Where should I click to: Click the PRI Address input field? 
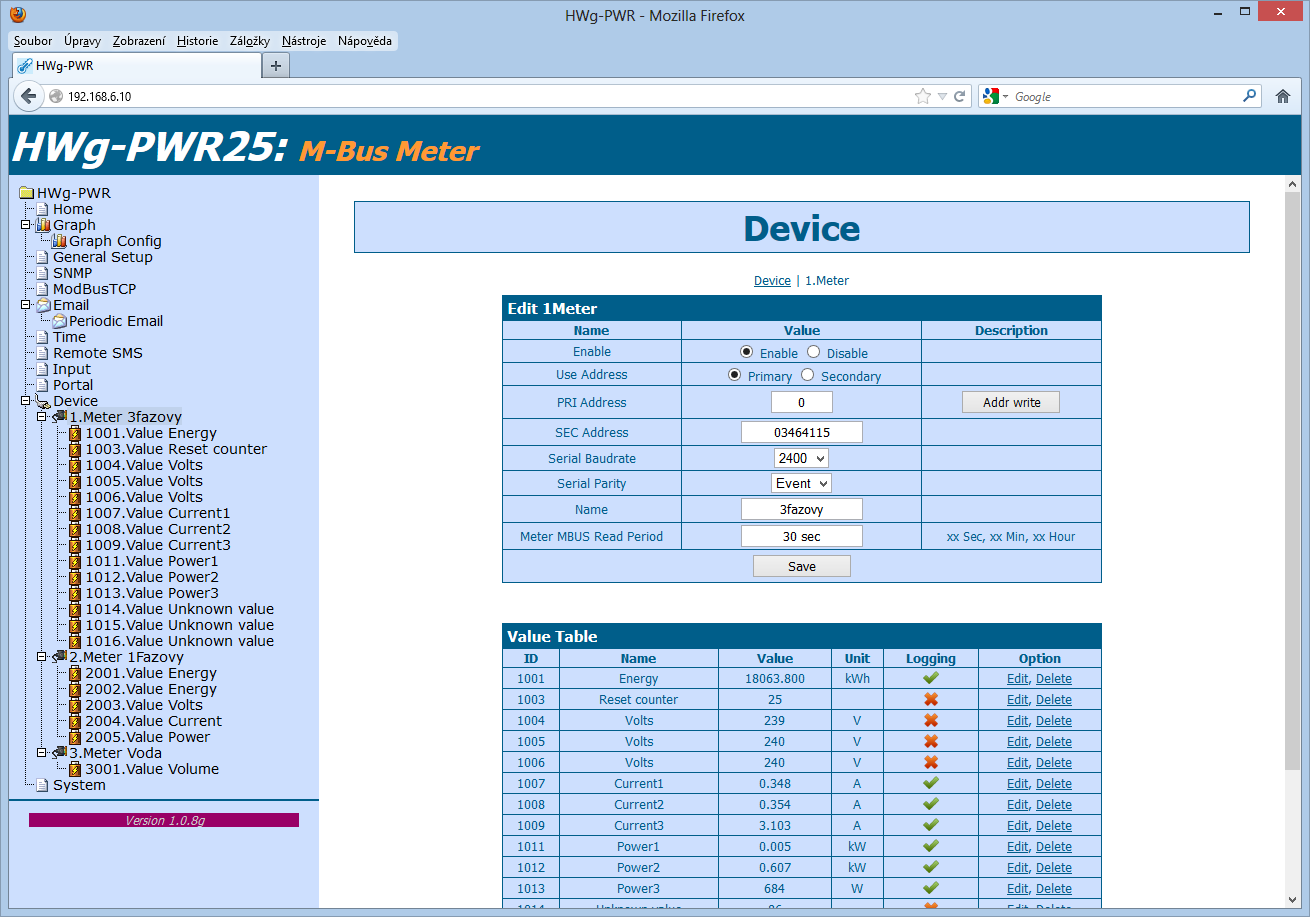click(x=802, y=402)
